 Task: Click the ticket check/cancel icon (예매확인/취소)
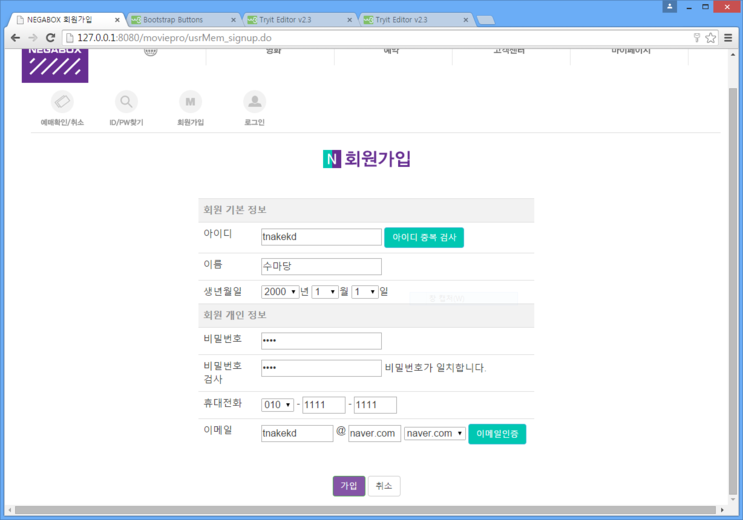(x=62, y=102)
